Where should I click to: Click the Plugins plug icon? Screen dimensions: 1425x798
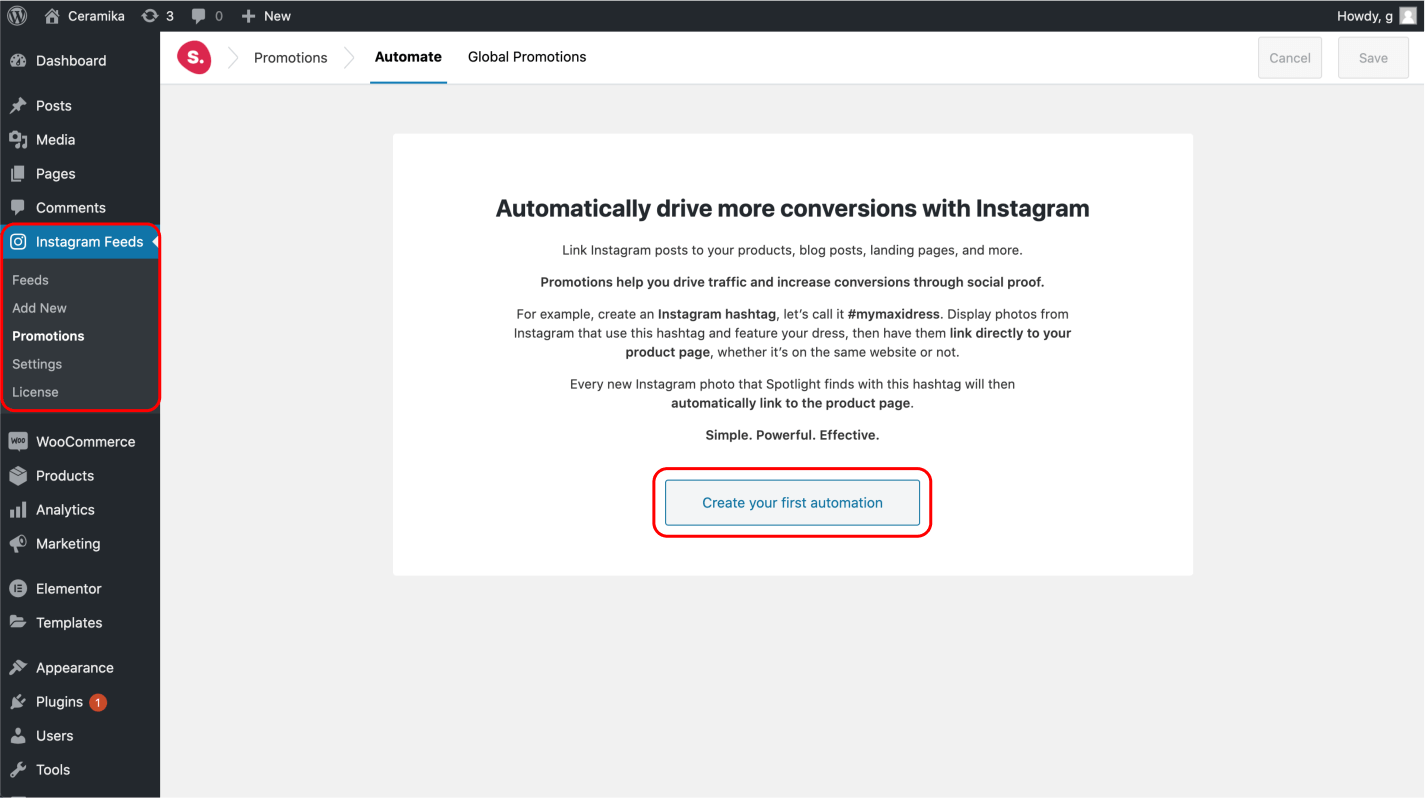point(18,702)
